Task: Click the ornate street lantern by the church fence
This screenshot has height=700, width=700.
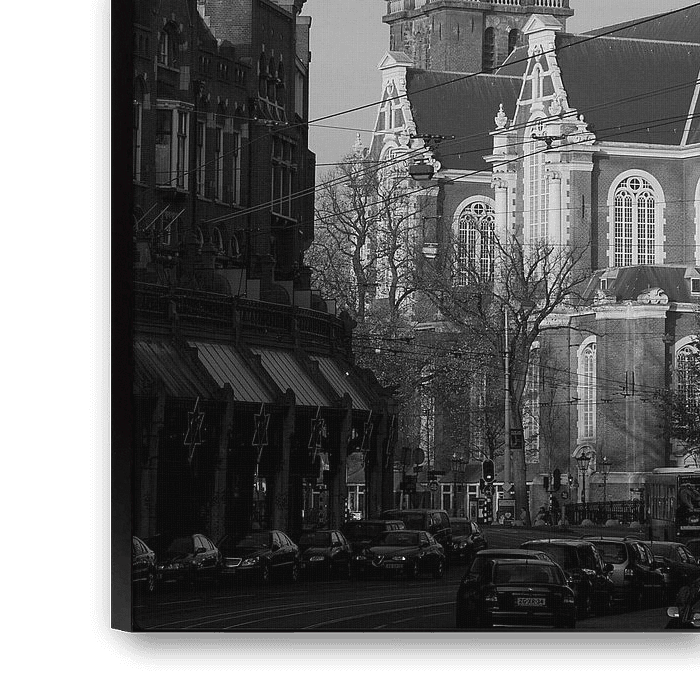Action: pos(583,463)
